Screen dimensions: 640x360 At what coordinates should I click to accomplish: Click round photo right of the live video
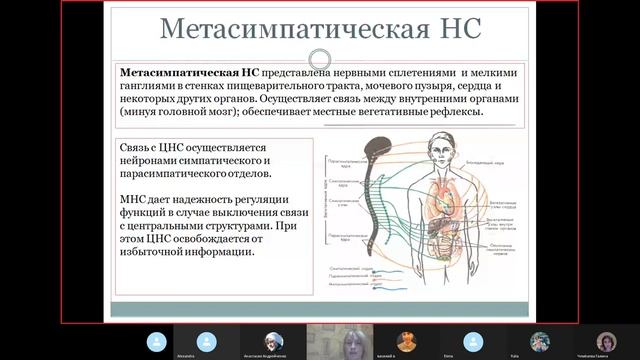tap(407, 342)
